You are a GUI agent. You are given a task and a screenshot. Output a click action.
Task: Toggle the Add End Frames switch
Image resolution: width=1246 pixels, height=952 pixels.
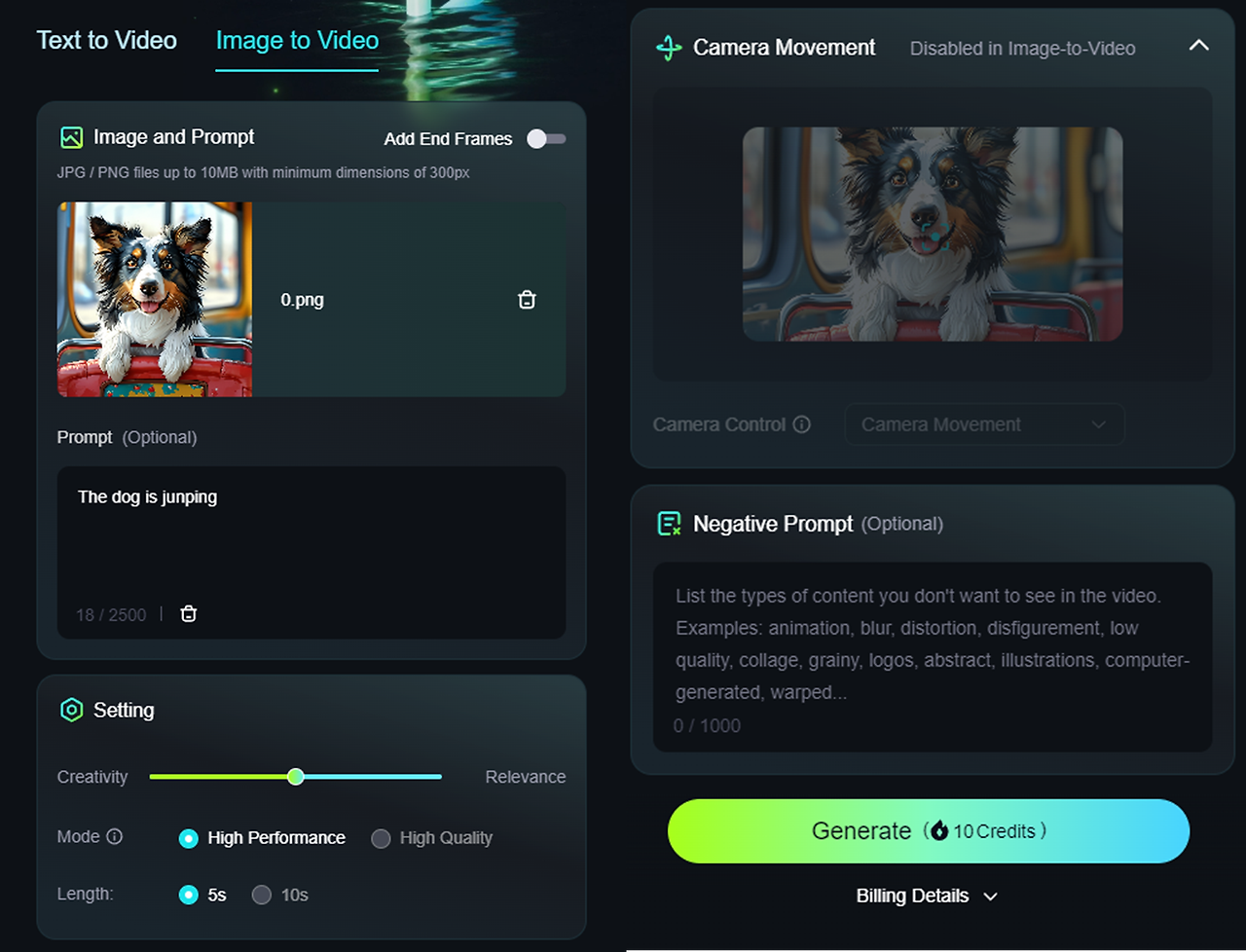click(546, 138)
